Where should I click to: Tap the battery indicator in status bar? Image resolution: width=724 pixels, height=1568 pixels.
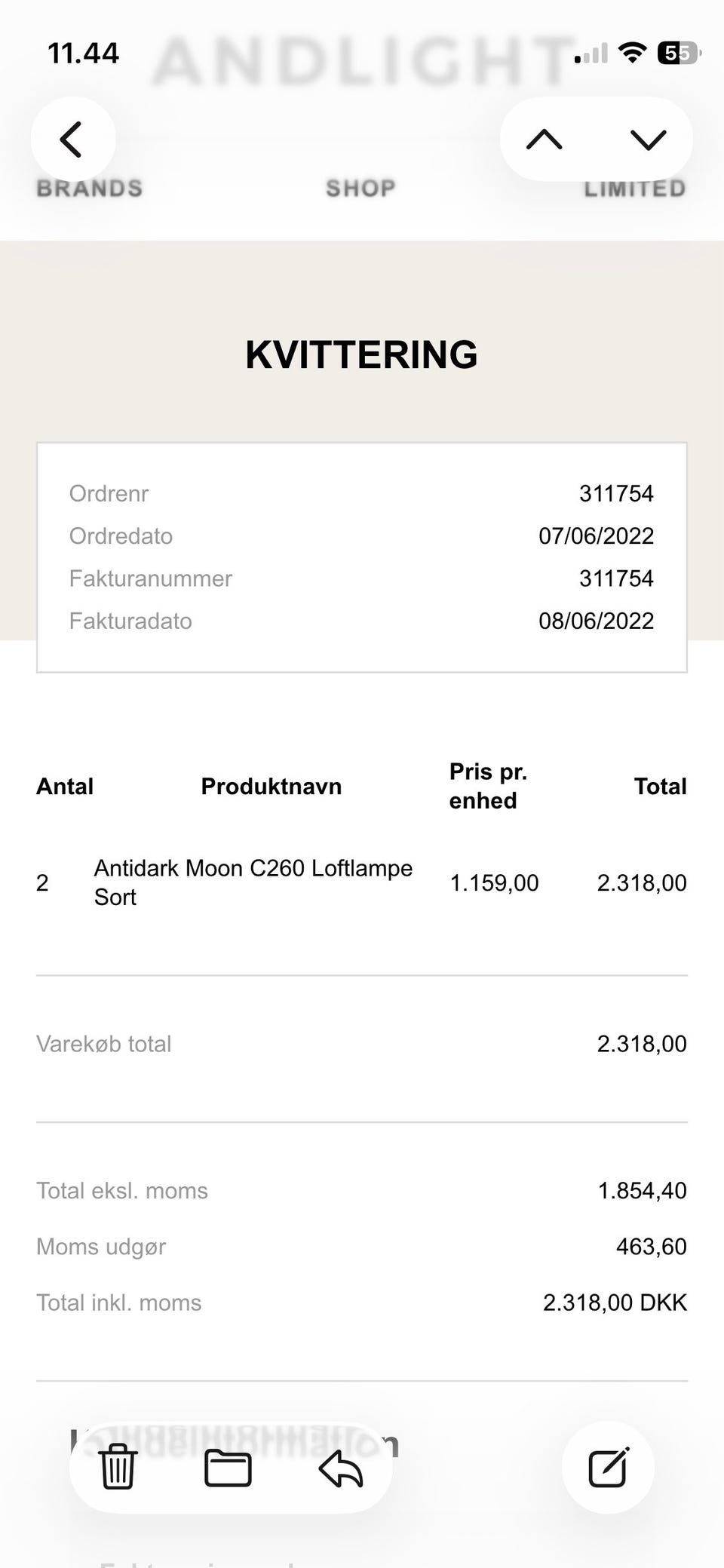[x=678, y=53]
